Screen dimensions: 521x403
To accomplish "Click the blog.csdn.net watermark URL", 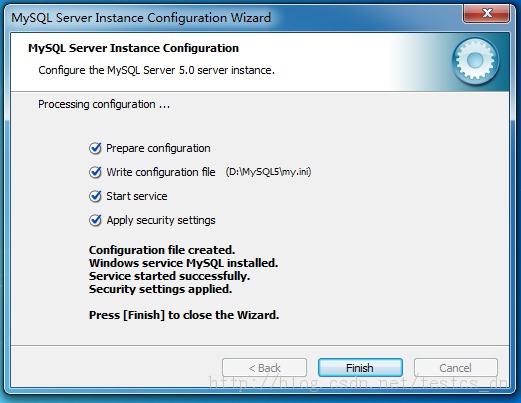I will [358, 383].
